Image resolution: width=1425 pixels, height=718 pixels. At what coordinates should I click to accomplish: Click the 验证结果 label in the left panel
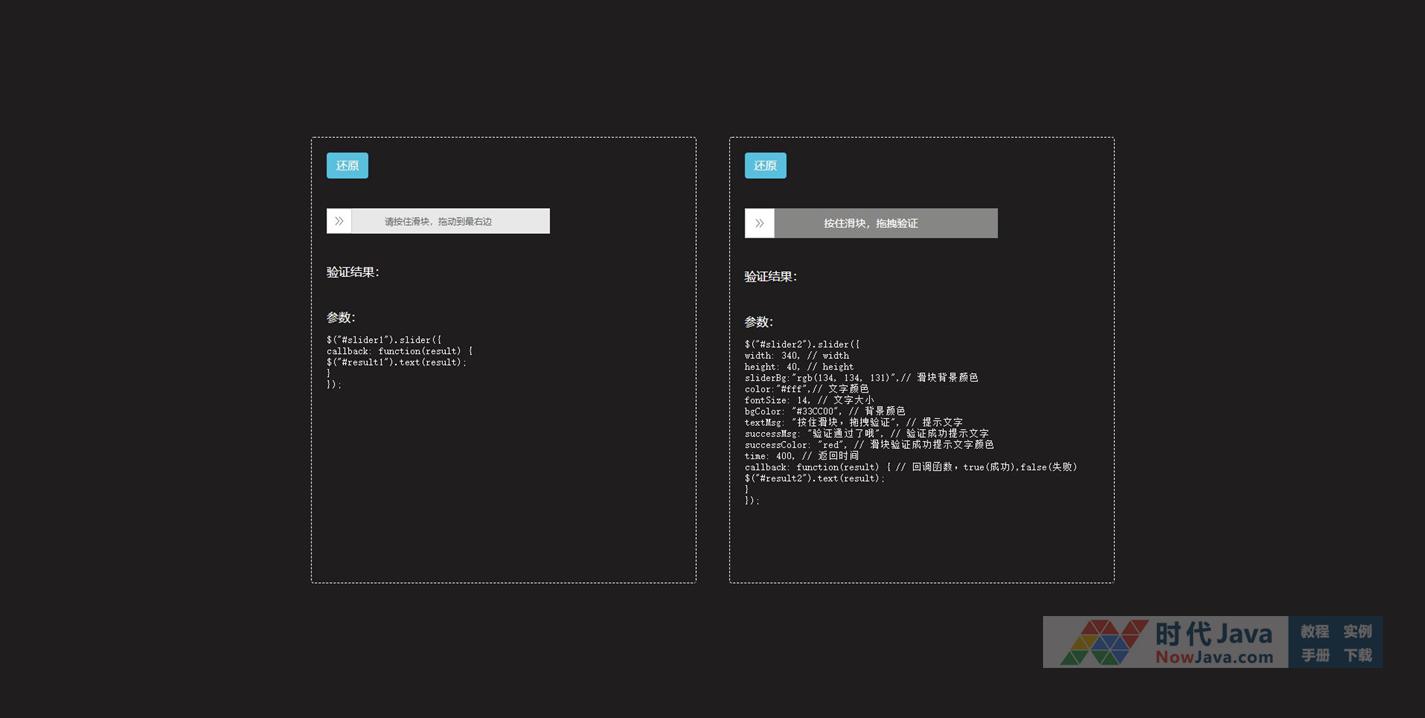(x=352, y=272)
